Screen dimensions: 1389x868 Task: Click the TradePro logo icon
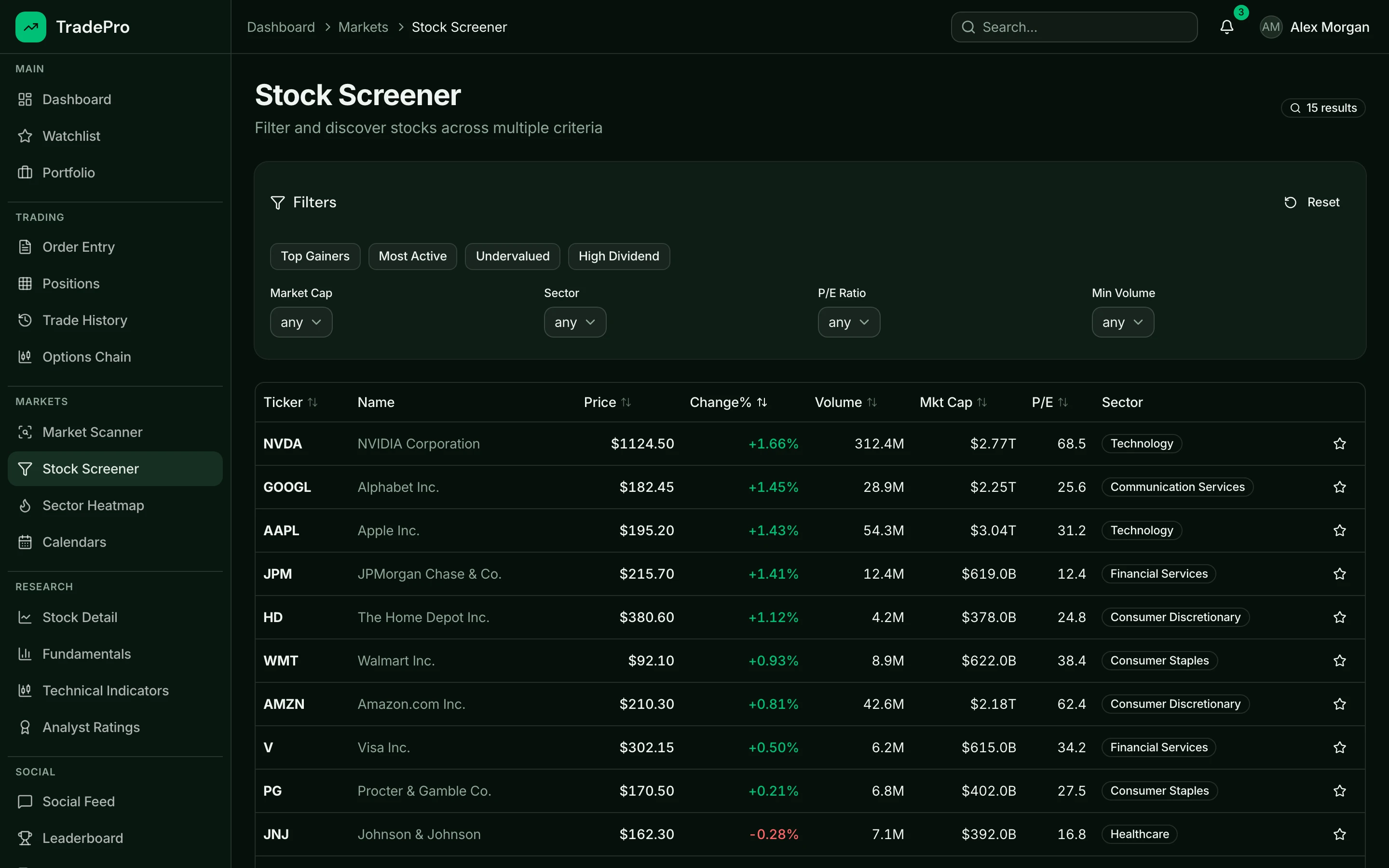30,27
